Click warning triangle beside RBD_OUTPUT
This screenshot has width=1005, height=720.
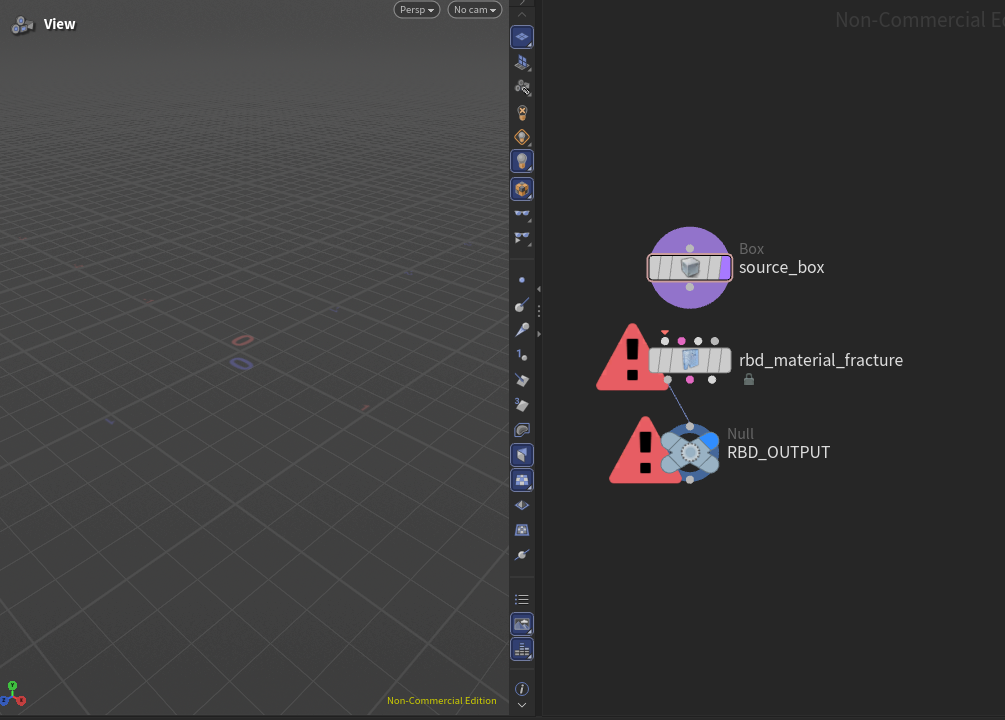click(x=645, y=451)
